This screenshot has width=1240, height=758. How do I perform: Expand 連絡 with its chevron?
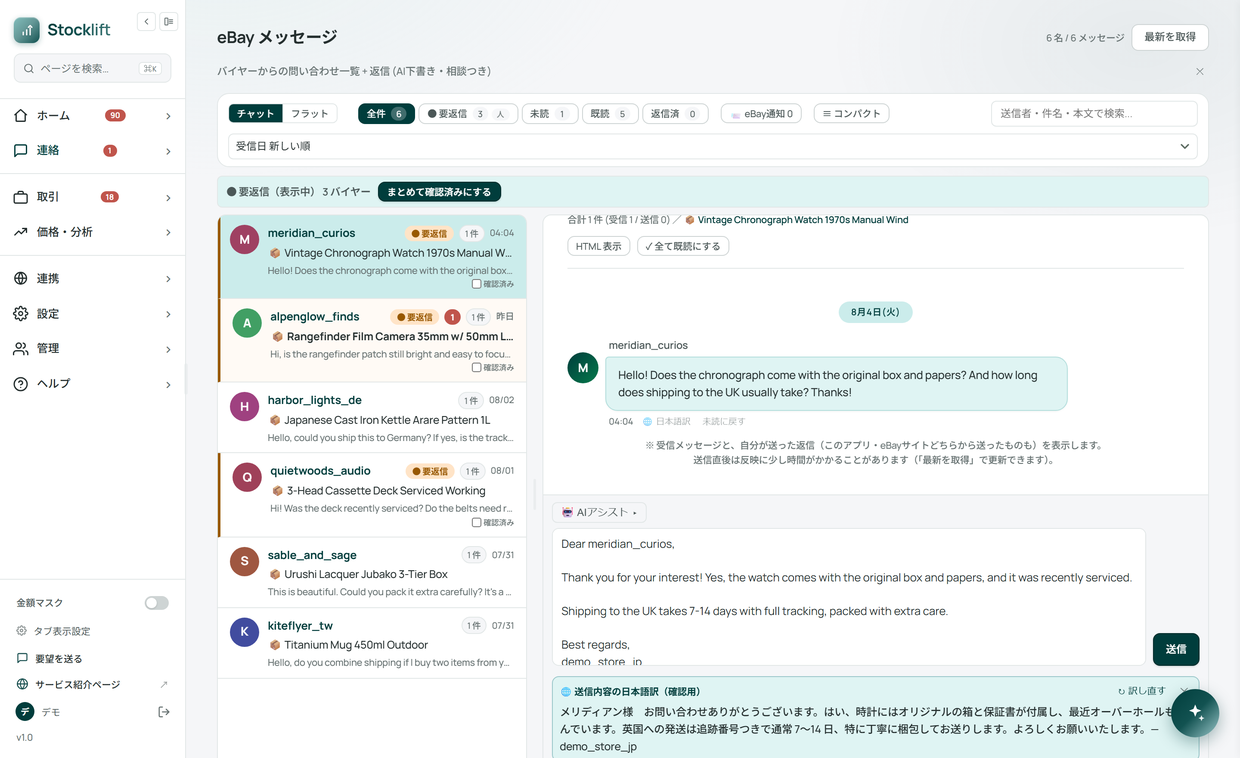point(168,151)
